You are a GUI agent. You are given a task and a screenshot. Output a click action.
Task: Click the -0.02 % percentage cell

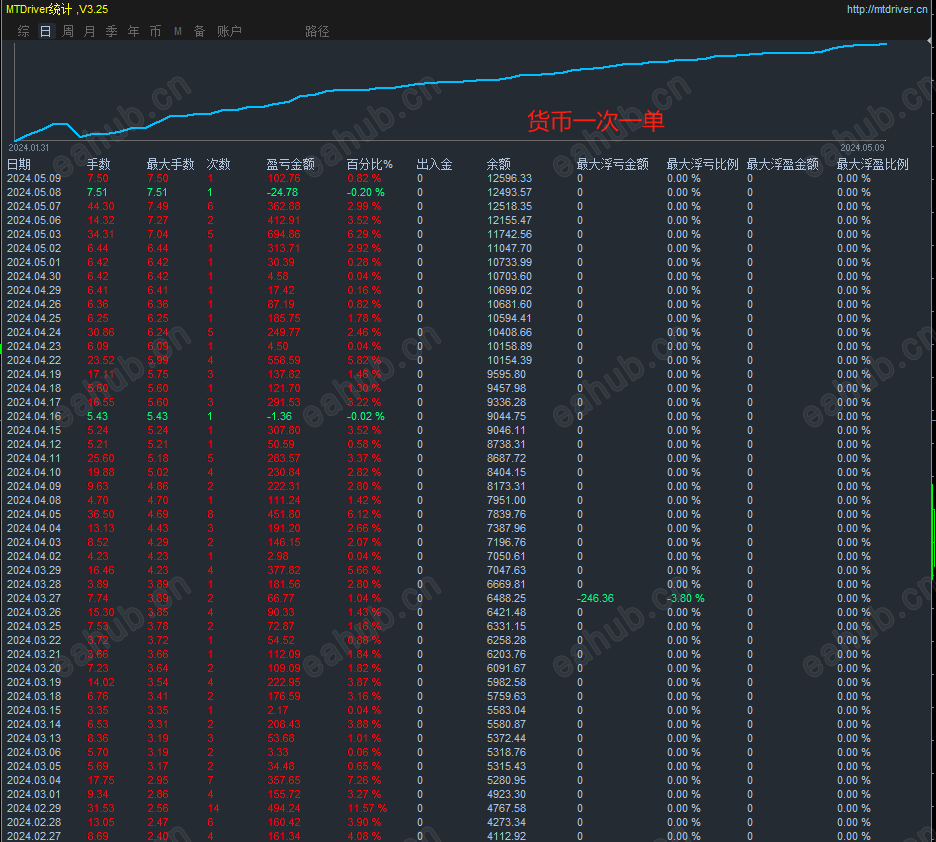click(366, 417)
